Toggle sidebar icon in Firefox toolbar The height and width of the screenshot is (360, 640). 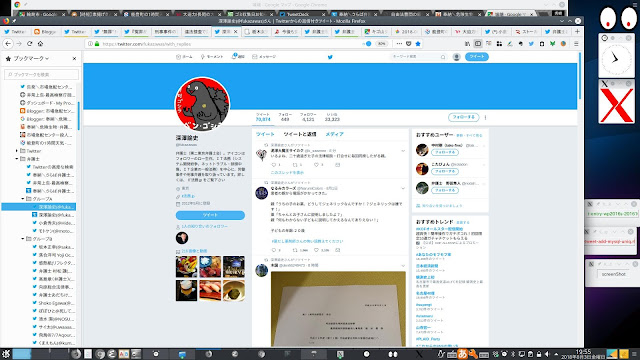click(478, 44)
